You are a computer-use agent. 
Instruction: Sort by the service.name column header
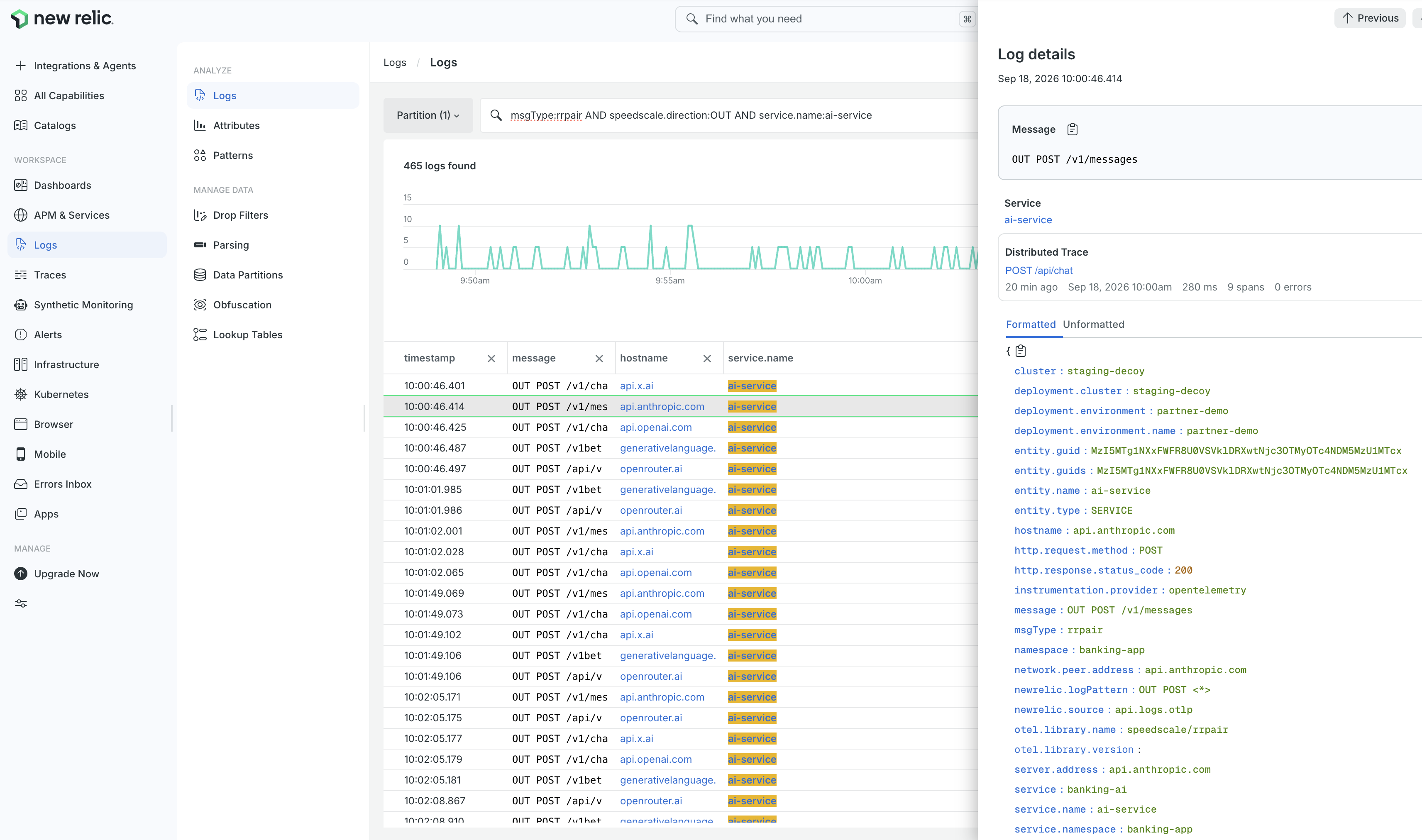pos(760,358)
